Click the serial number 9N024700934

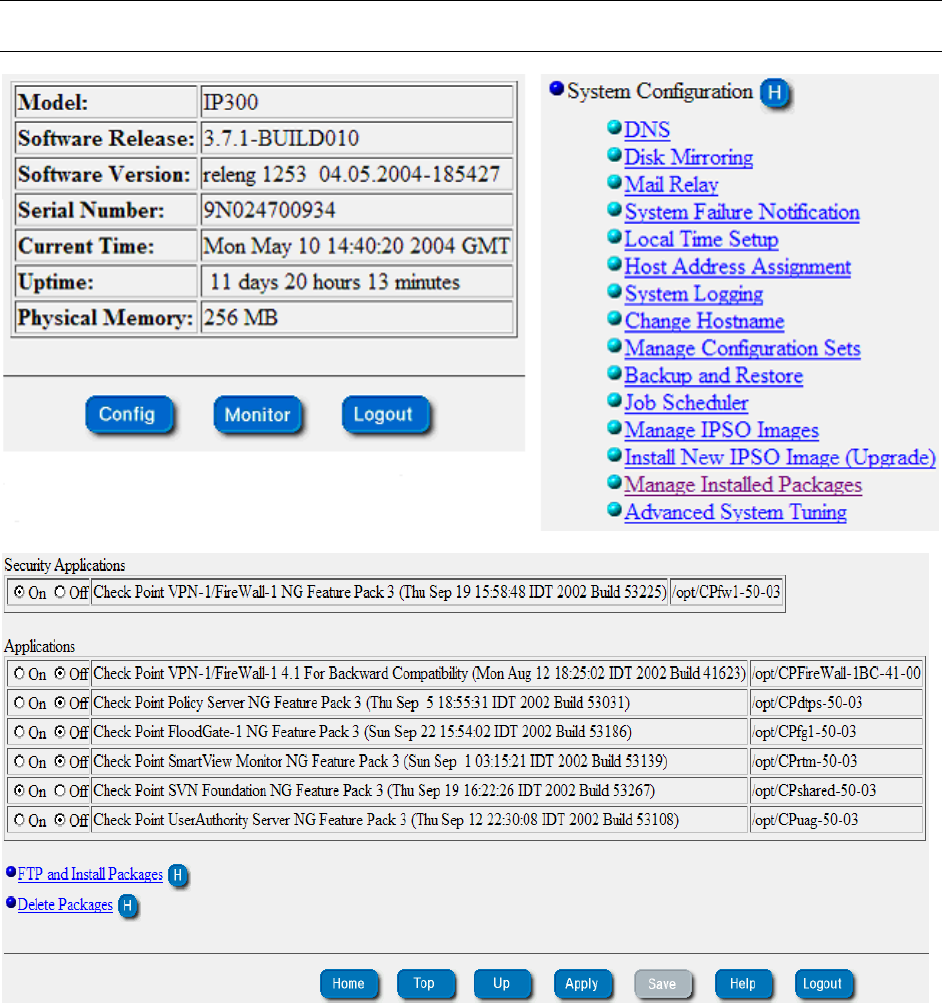[x=269, y=210]
